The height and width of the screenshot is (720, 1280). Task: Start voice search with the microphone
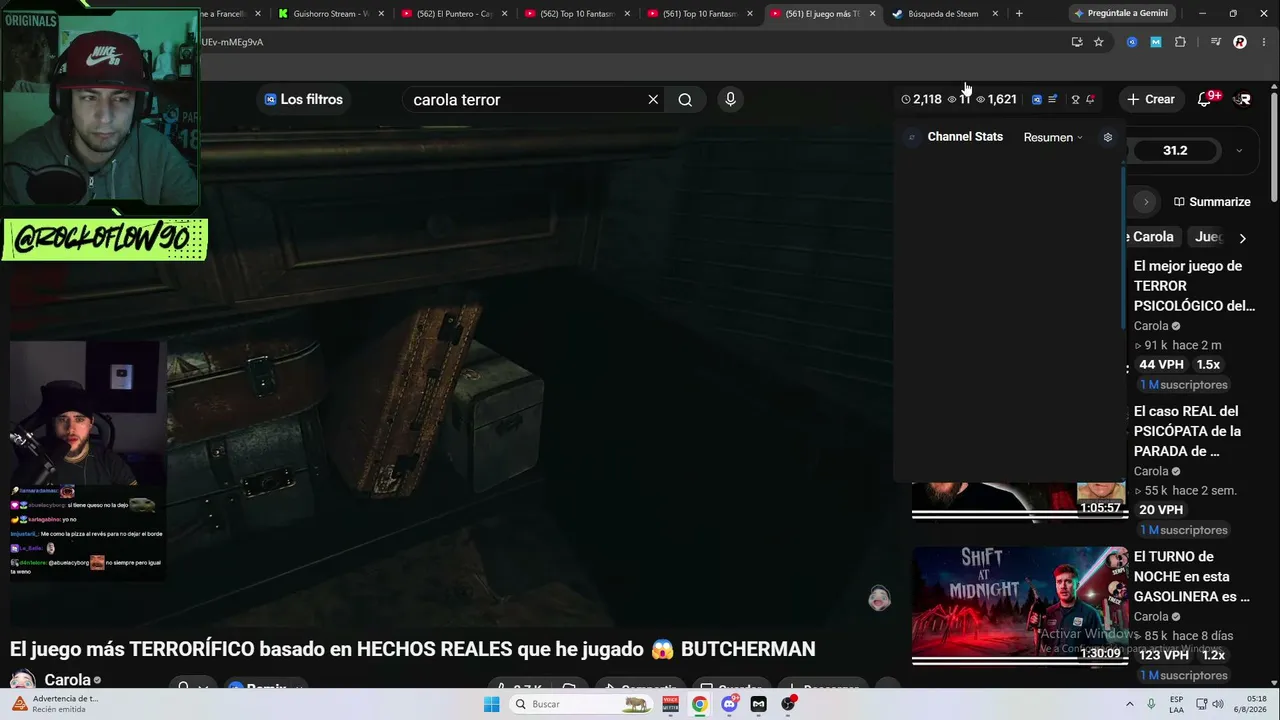coord(730,99)
